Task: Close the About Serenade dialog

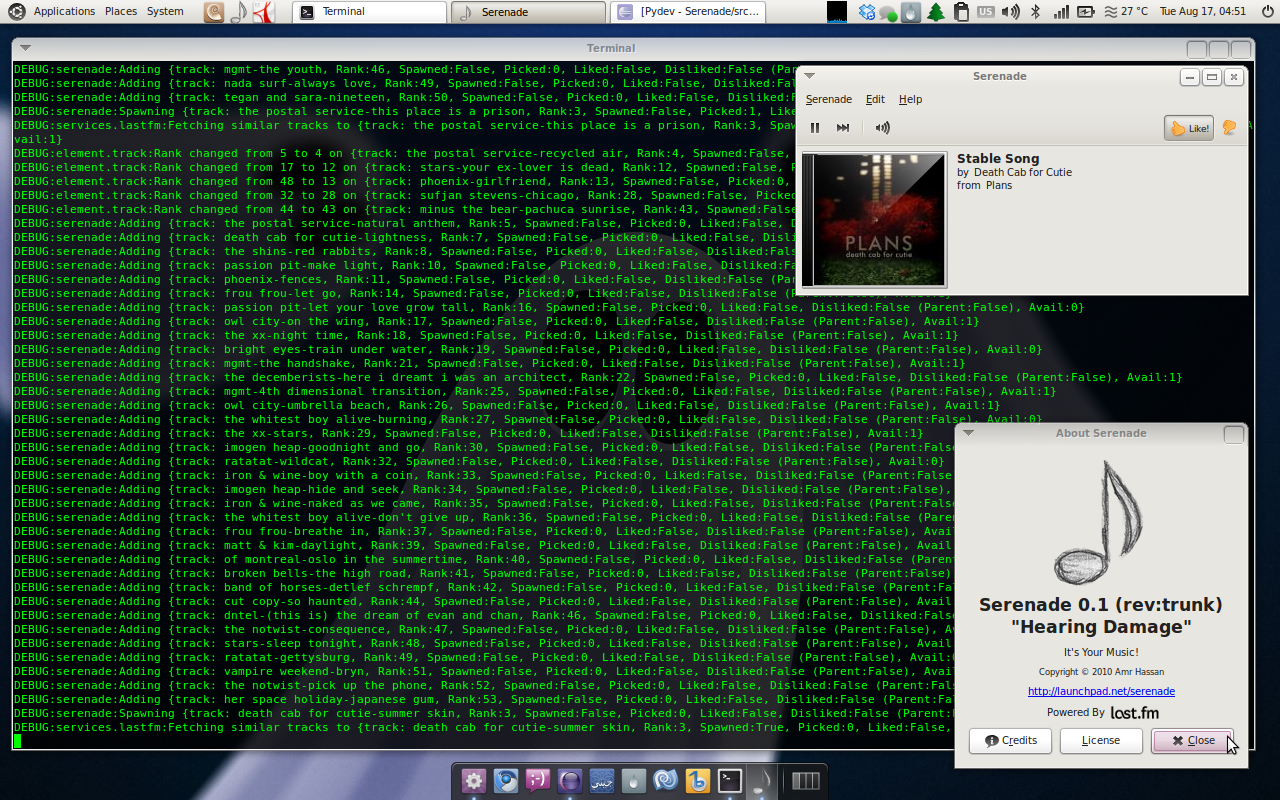Action: (1192, 740)
